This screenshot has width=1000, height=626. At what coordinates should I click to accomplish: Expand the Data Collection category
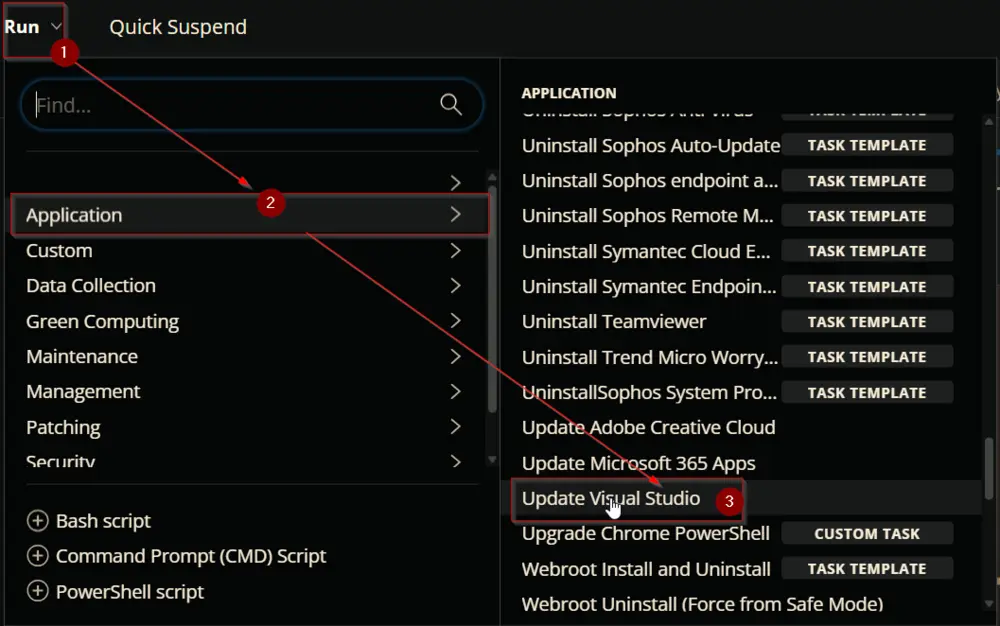pyautogui.click(x=244, y=286)
